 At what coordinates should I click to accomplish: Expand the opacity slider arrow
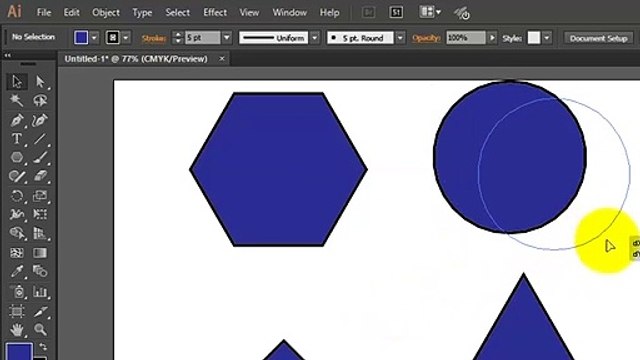click(492, 38)
